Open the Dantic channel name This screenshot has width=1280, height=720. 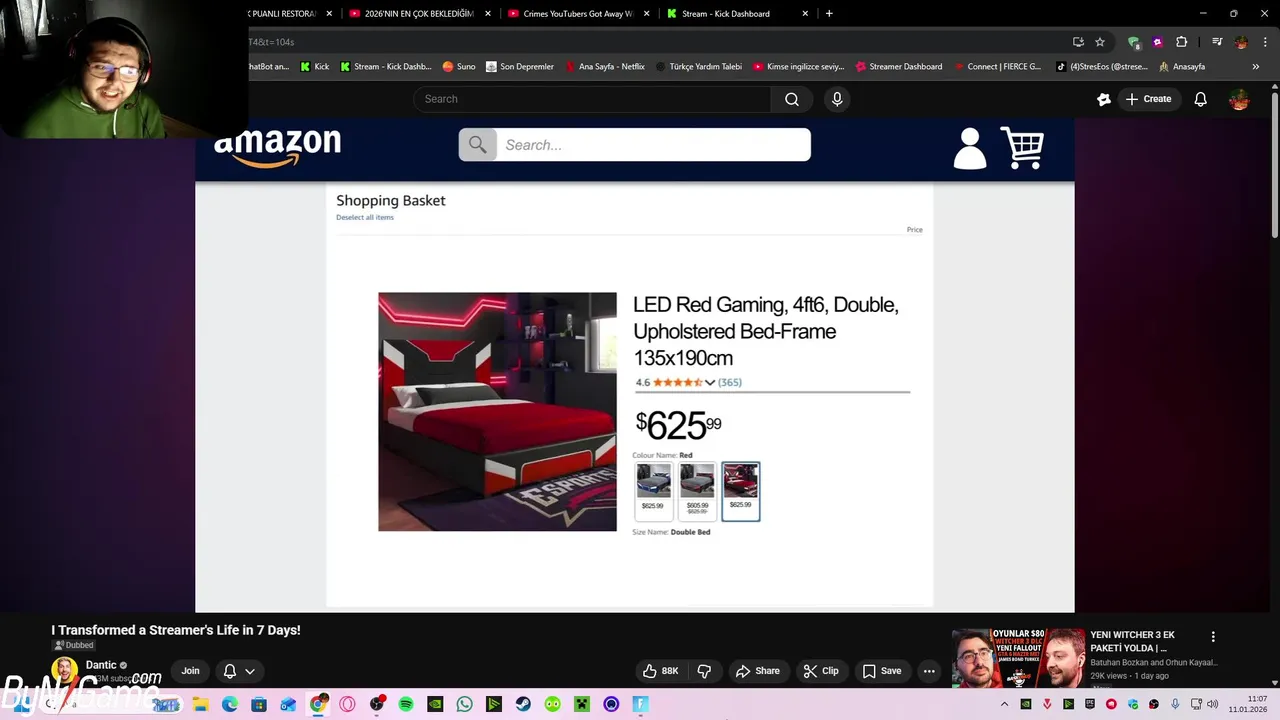[x=101, y=665]
